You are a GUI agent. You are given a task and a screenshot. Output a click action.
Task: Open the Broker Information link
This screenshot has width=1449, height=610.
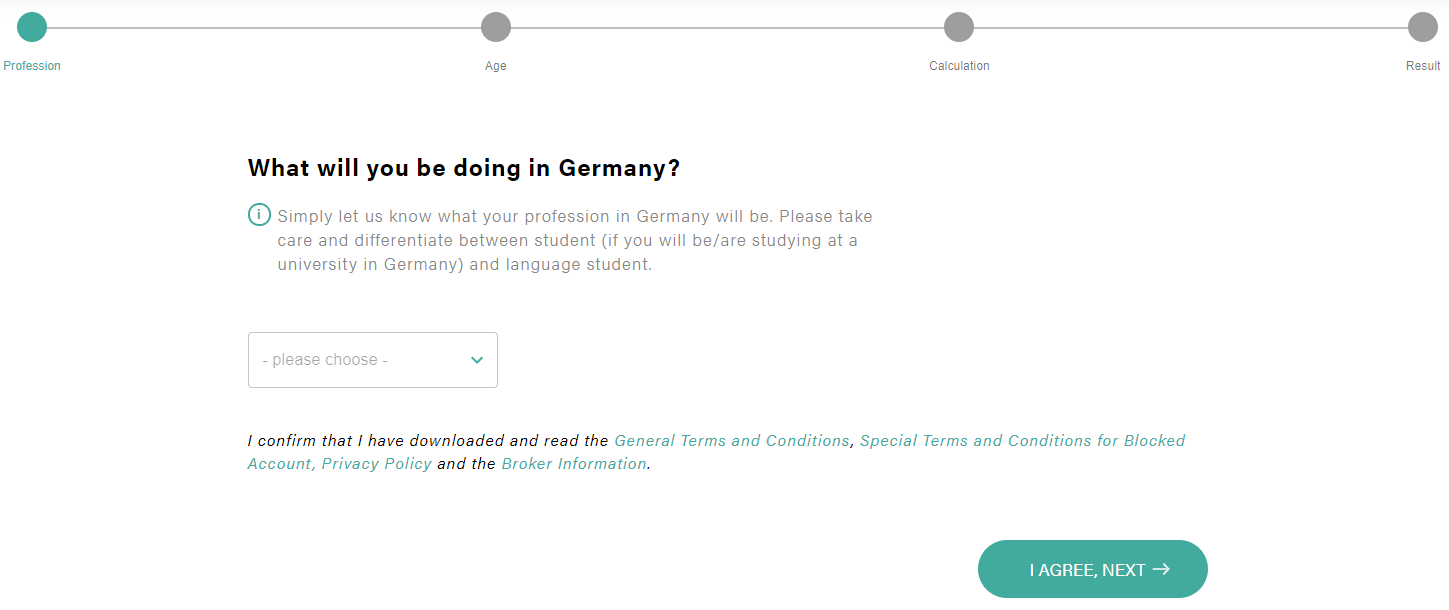click(x=574, y=464)
